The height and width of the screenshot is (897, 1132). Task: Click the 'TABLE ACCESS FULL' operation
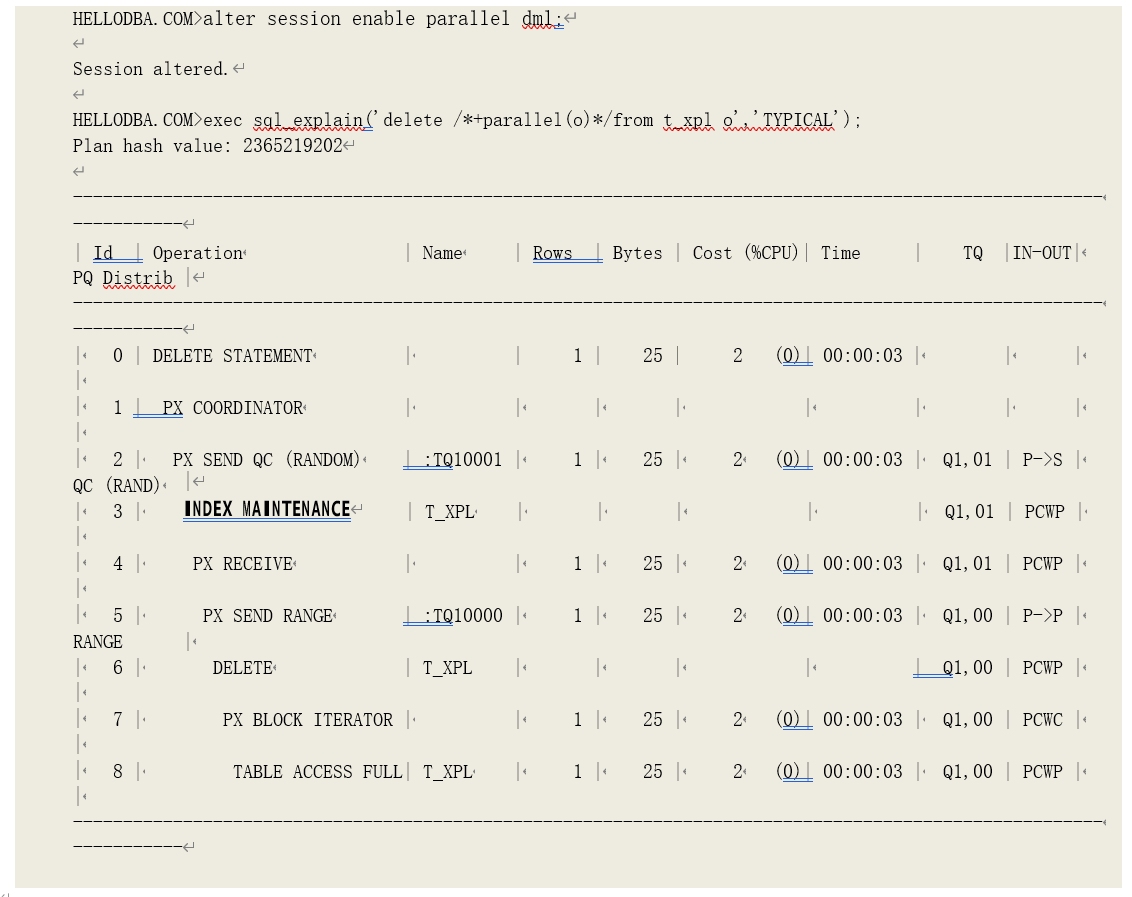318,772
